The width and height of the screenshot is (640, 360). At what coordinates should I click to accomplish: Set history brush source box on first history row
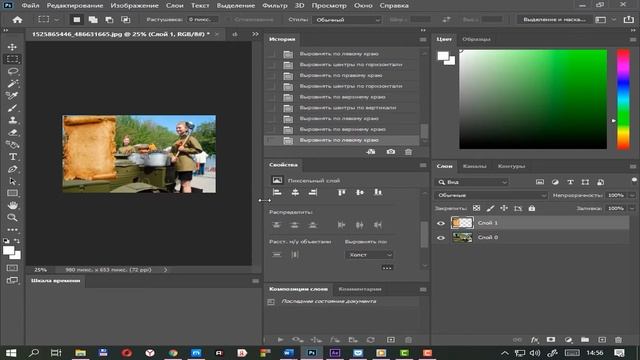pyautogui.click(x=271, y=54)
